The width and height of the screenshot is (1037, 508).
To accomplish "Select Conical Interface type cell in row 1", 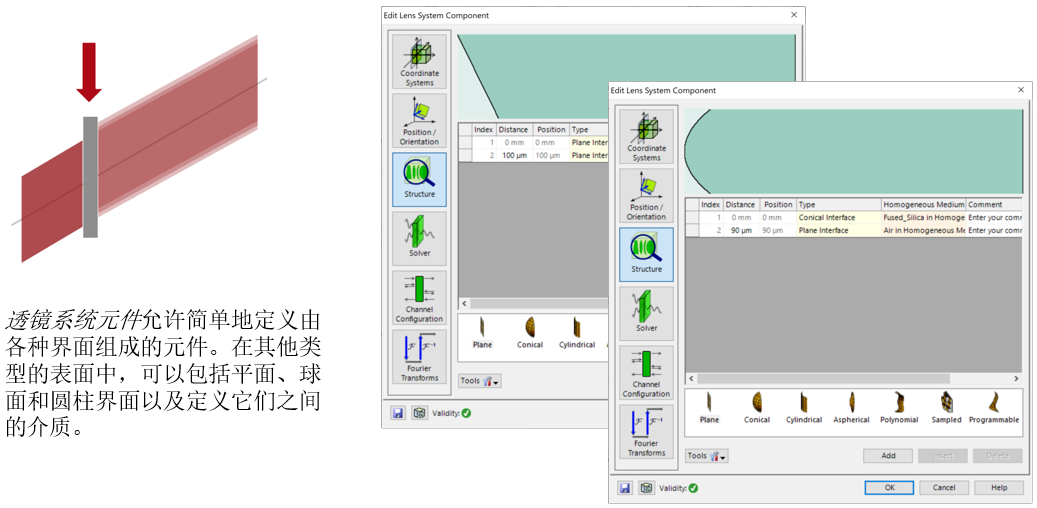I will pyautogui.click(x=837, y=217).
